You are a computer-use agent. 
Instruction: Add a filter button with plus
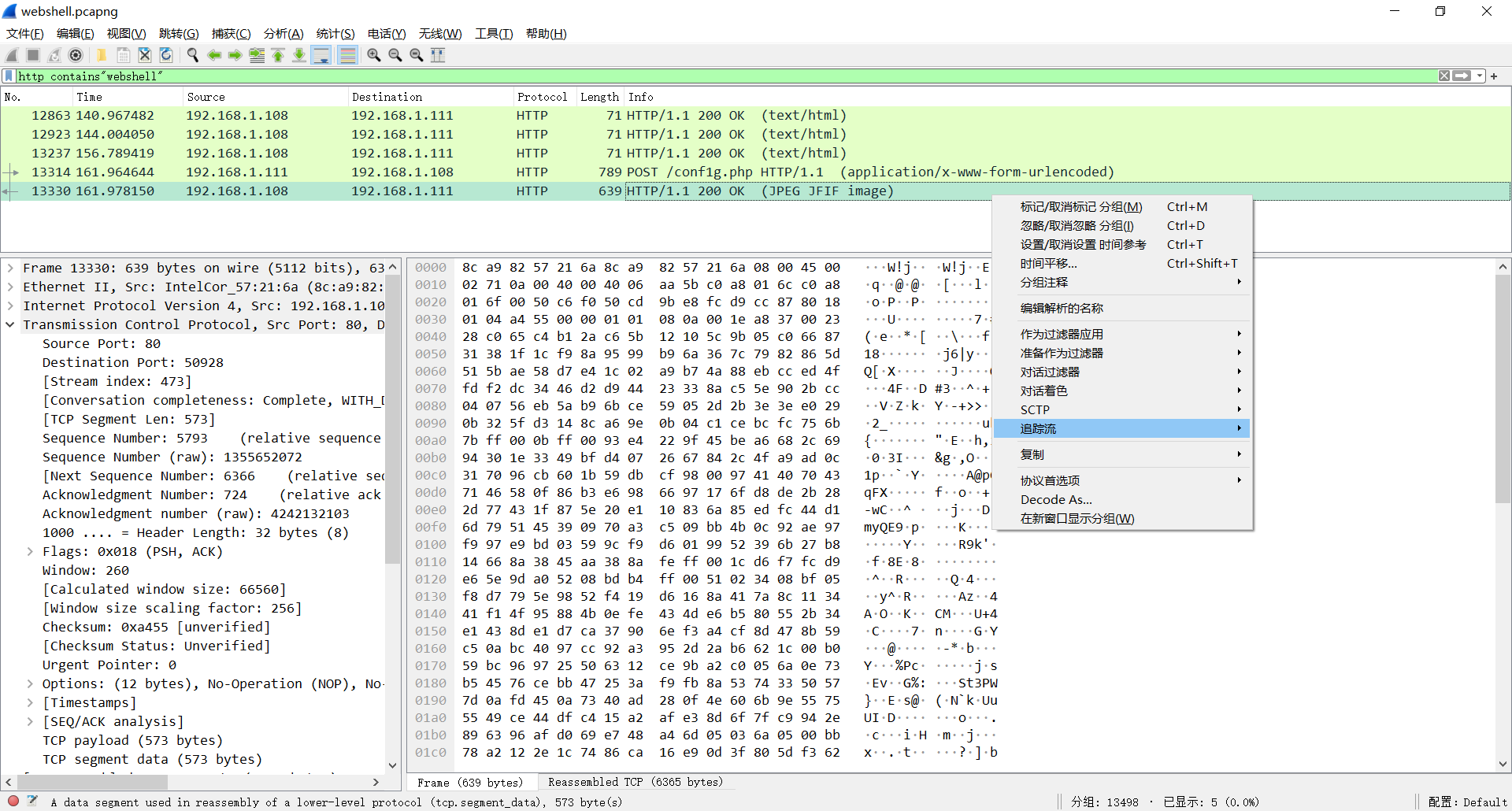(1494, 76)
